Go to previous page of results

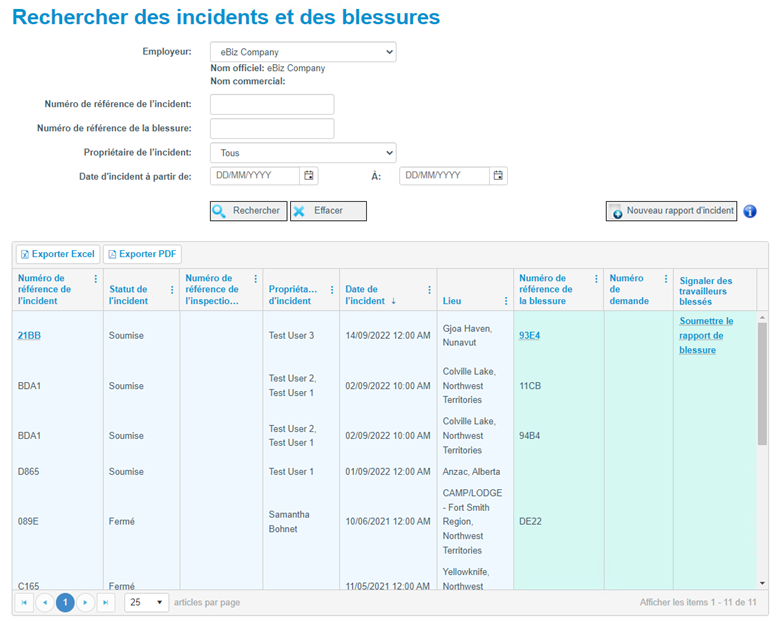(45, 603)
